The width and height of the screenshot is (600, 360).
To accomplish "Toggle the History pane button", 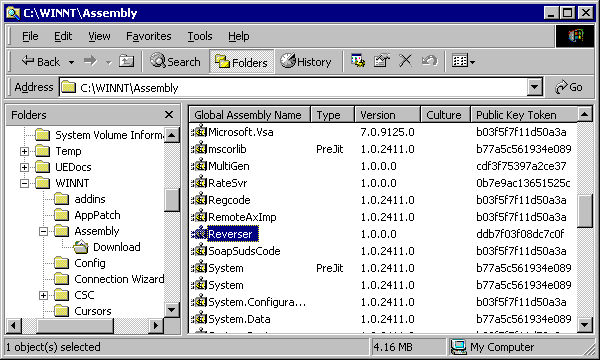I will pyautogui.click(x=306, y=61).
